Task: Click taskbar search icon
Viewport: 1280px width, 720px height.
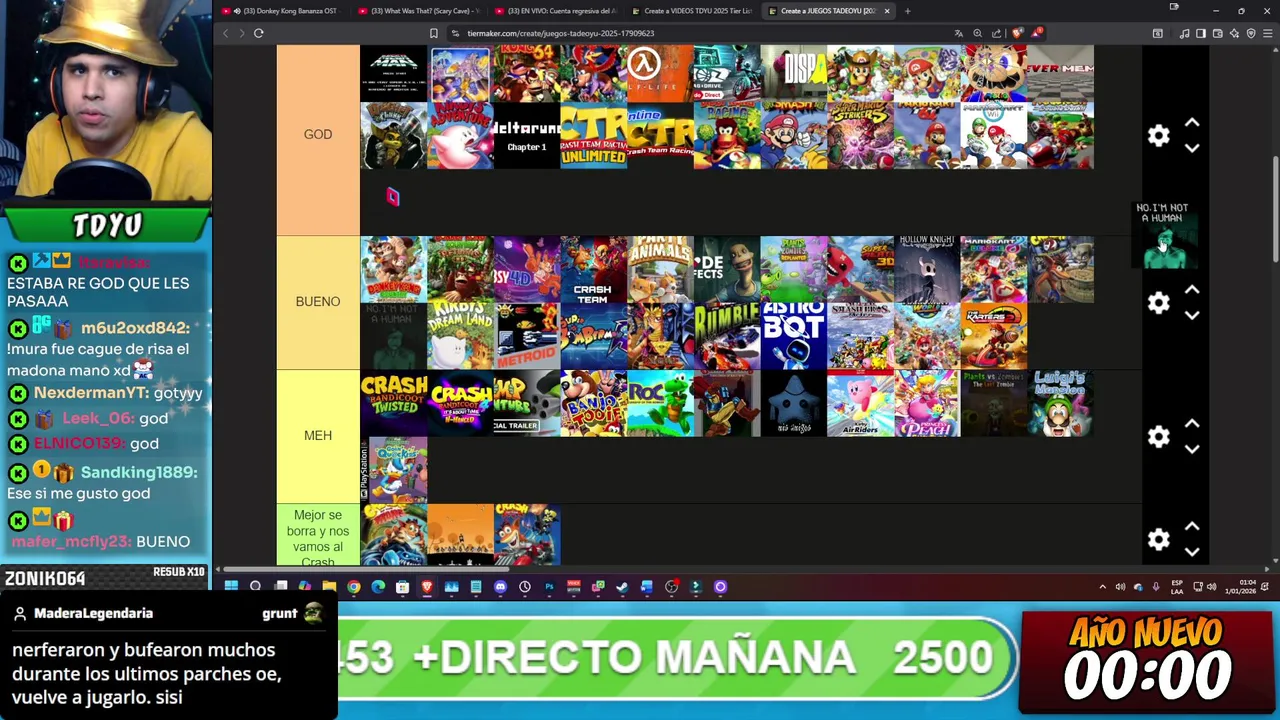Action: pyautogui.click(x=256, y=587)
